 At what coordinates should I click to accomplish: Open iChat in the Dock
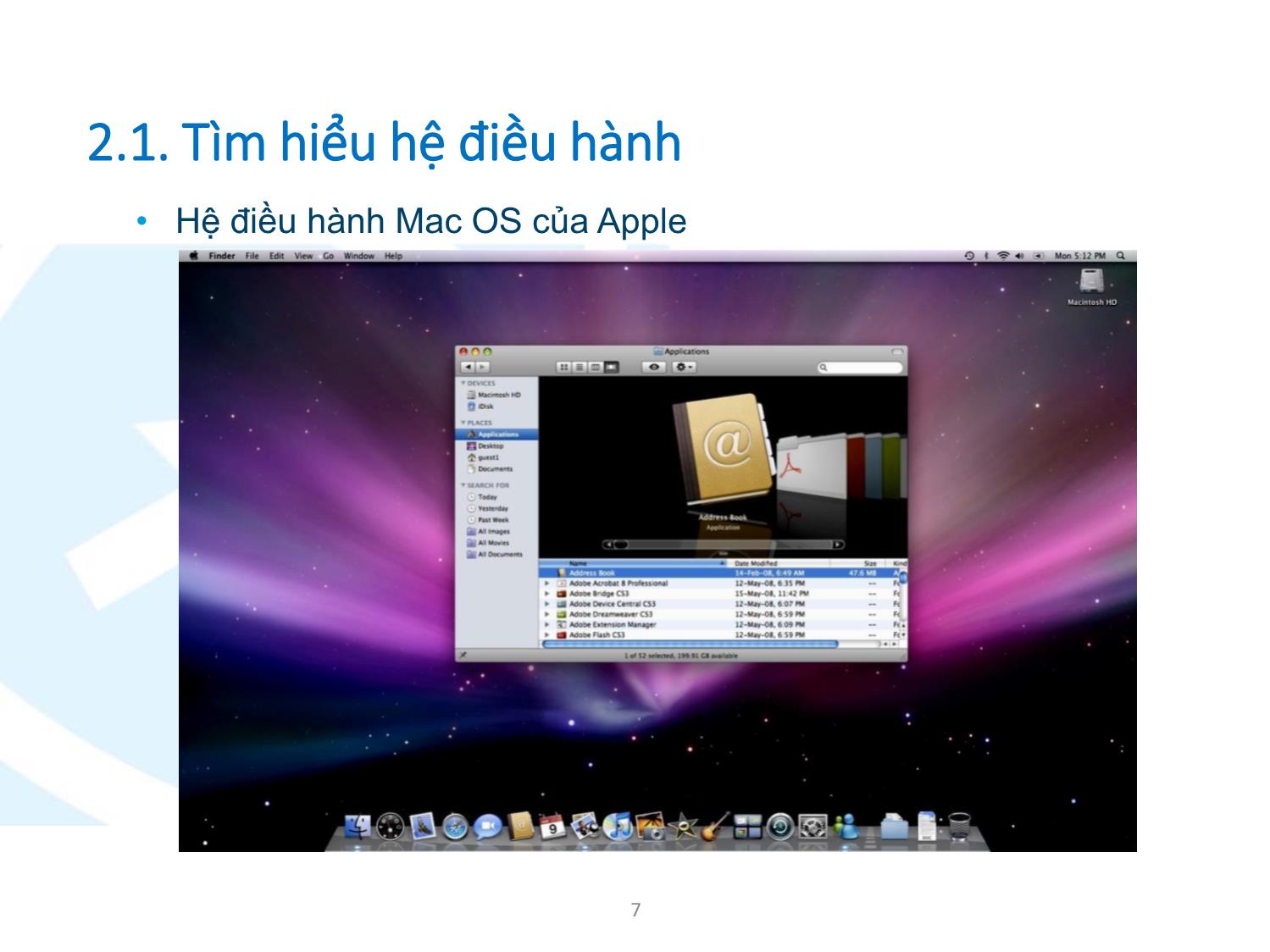click(x=487, y=826)
